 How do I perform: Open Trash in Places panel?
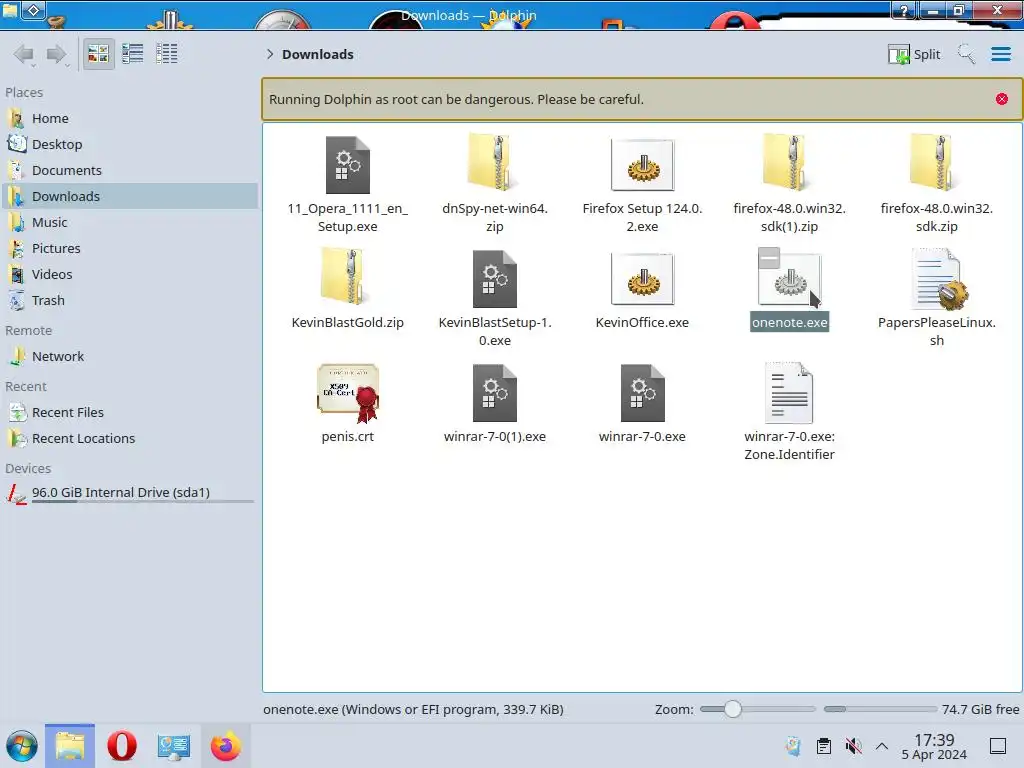pos(130,301)
